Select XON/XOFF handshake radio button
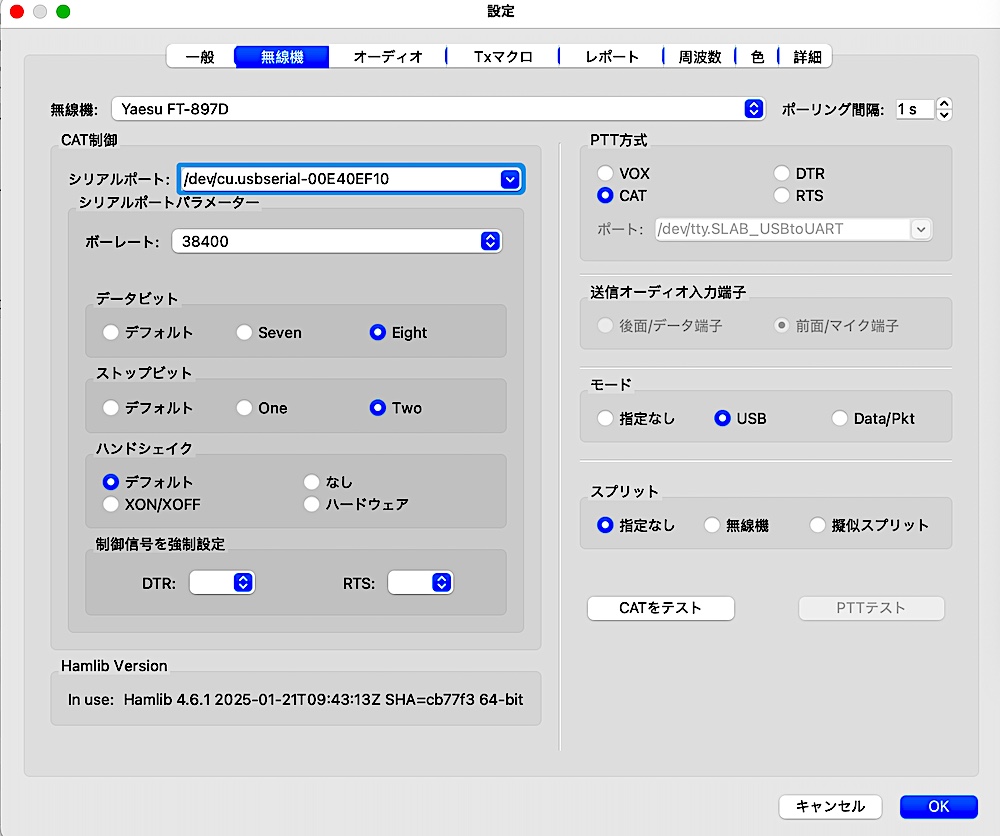The image size is (1000, 836). 111,504
